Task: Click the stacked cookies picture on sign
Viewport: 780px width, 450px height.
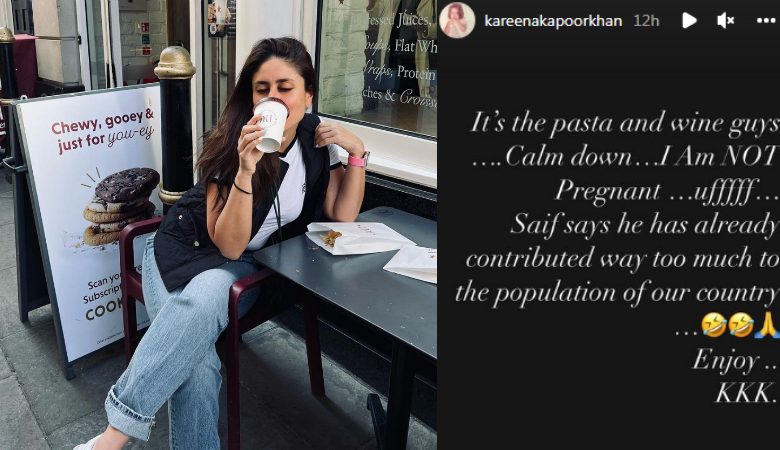Action: tap(120, 206)
